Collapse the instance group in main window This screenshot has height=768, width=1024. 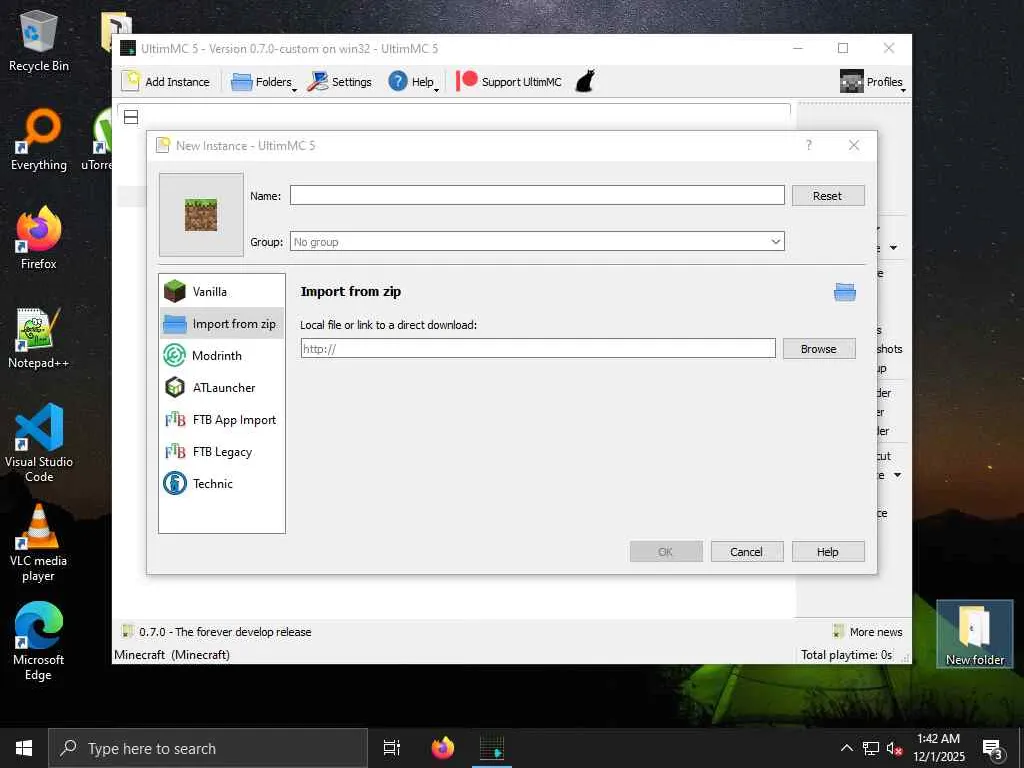(x=131, y=117)
